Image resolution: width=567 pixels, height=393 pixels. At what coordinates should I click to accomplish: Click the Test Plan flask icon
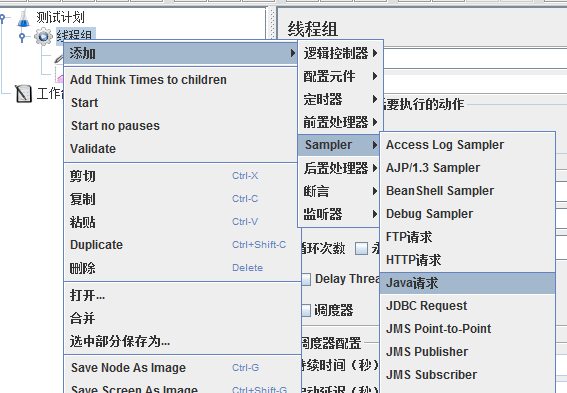24,18
